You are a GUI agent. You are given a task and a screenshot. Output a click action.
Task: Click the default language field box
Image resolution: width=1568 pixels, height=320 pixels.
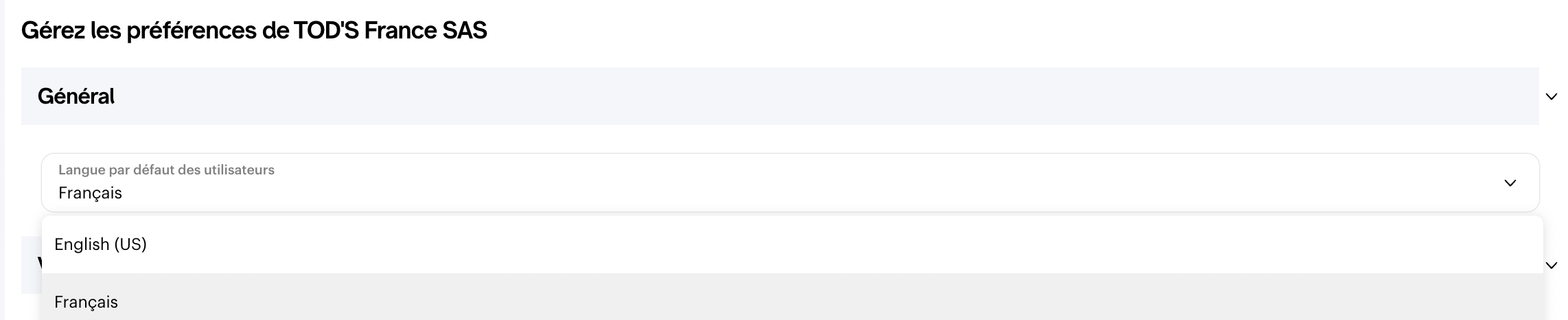789,183
